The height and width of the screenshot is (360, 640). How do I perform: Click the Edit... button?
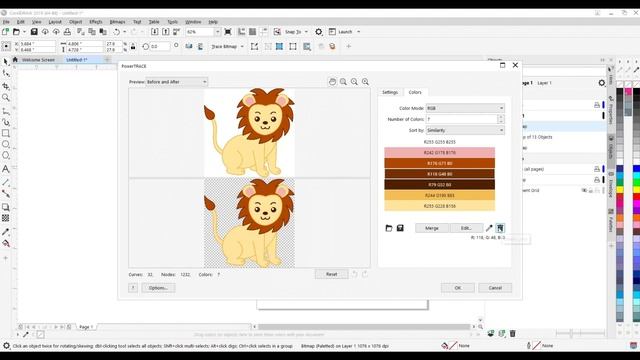466,228
